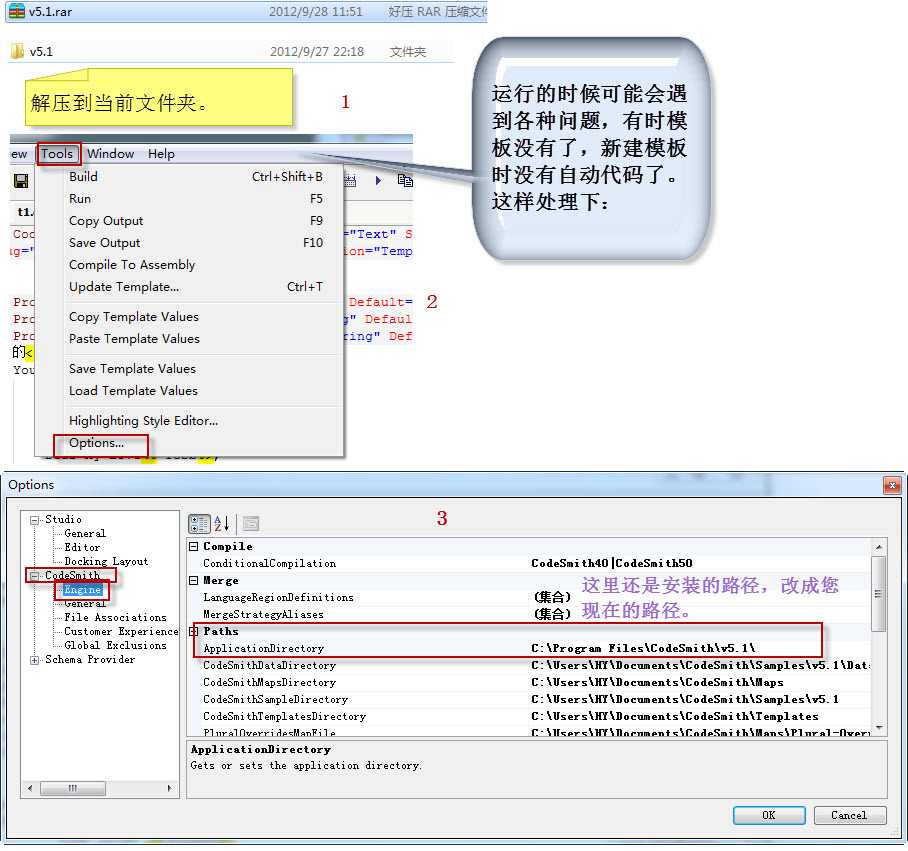Open the Tools menu

[57, 154]
